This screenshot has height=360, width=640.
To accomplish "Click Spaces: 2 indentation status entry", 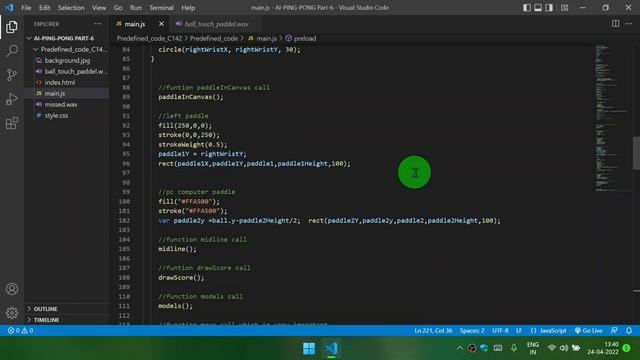I will 472,331.
